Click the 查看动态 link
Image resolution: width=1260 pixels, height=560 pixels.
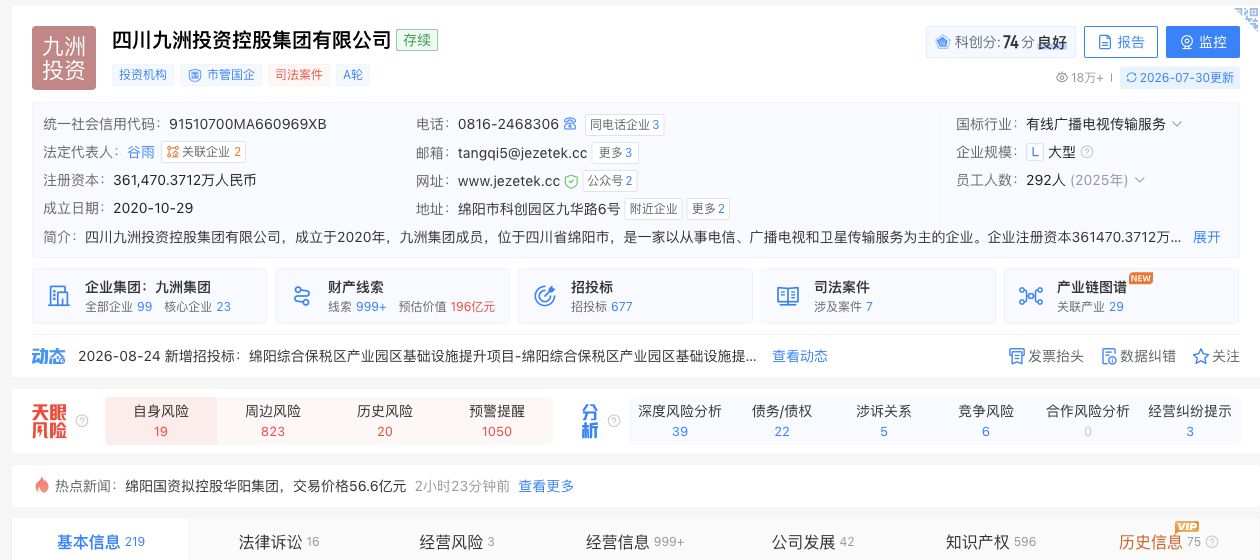click(800, 356)
